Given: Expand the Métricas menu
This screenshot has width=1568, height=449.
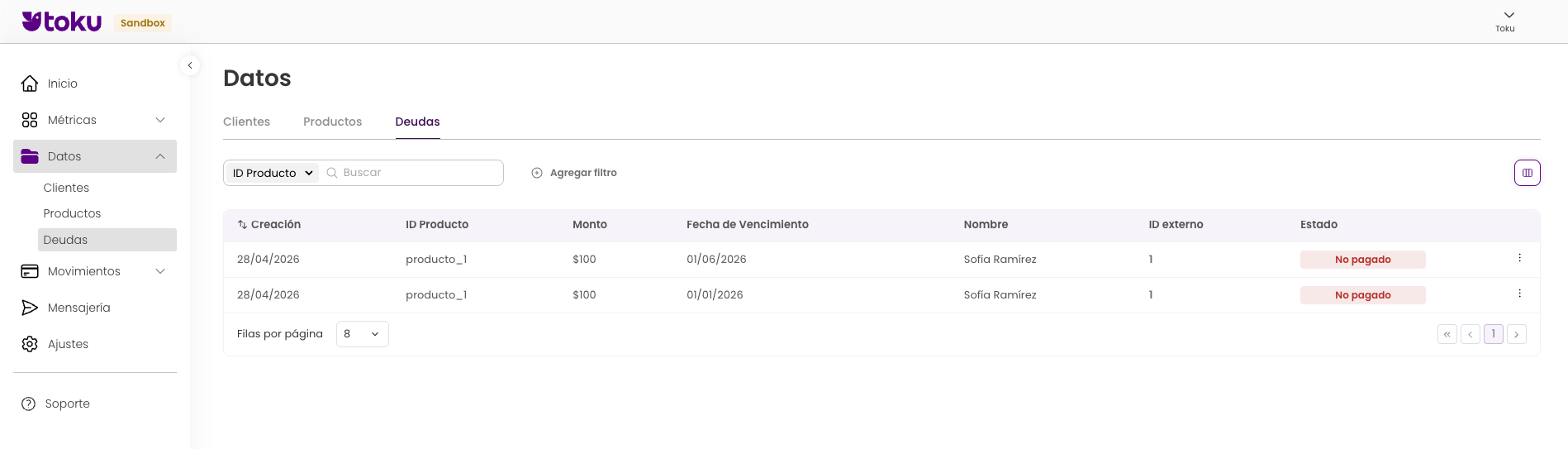Looking at the screenshot, I should tap(160, 120).
